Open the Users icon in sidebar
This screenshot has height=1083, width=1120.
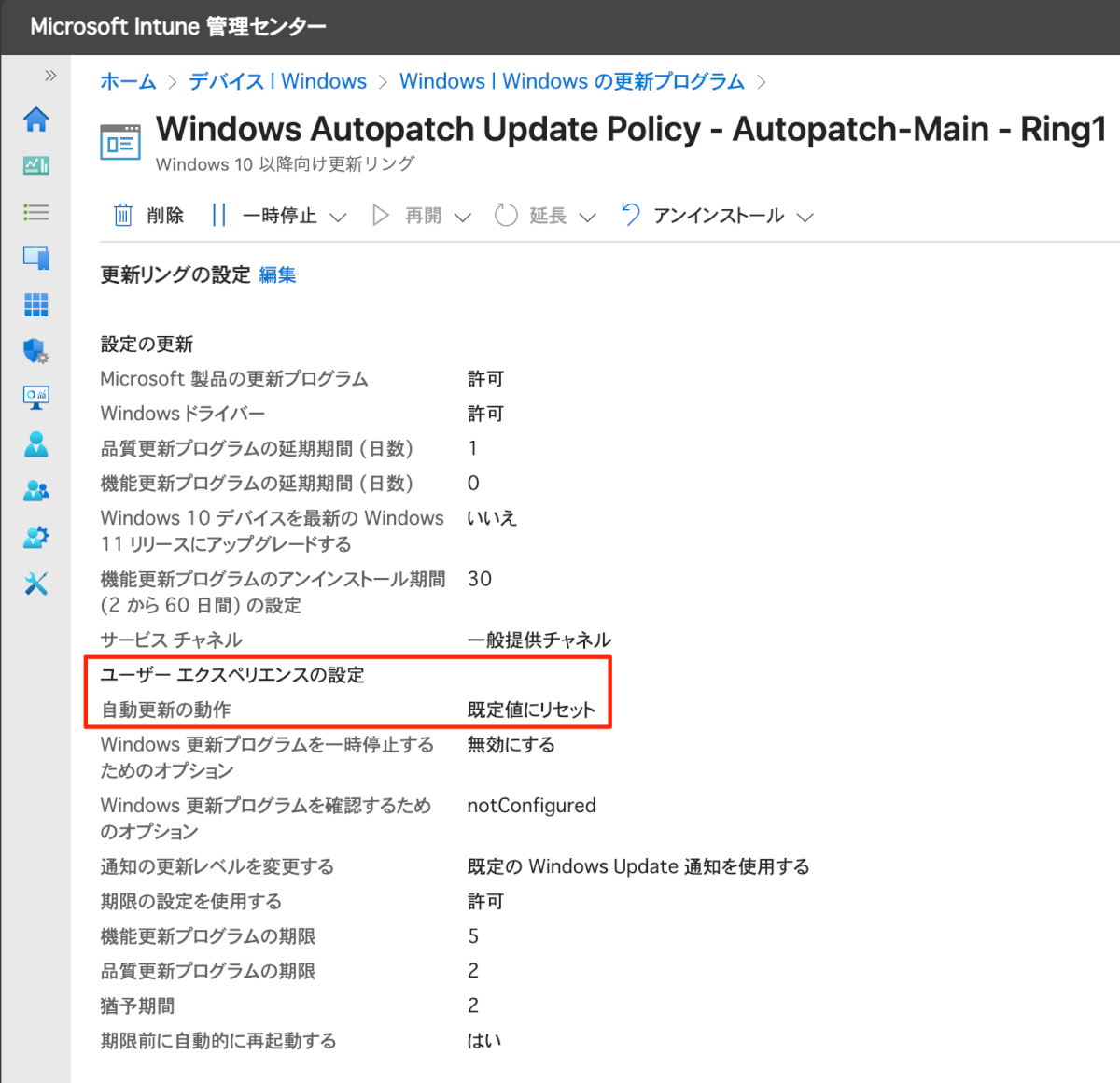coord(36,444)
